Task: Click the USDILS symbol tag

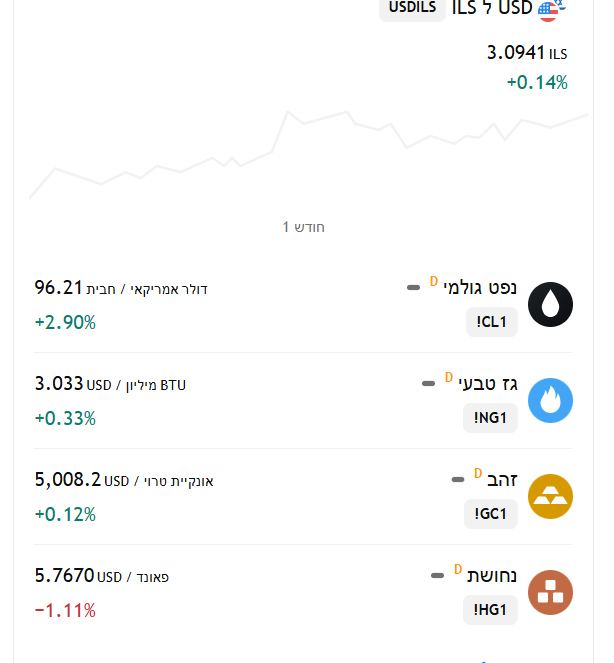Action: click(x=412, y=8)
